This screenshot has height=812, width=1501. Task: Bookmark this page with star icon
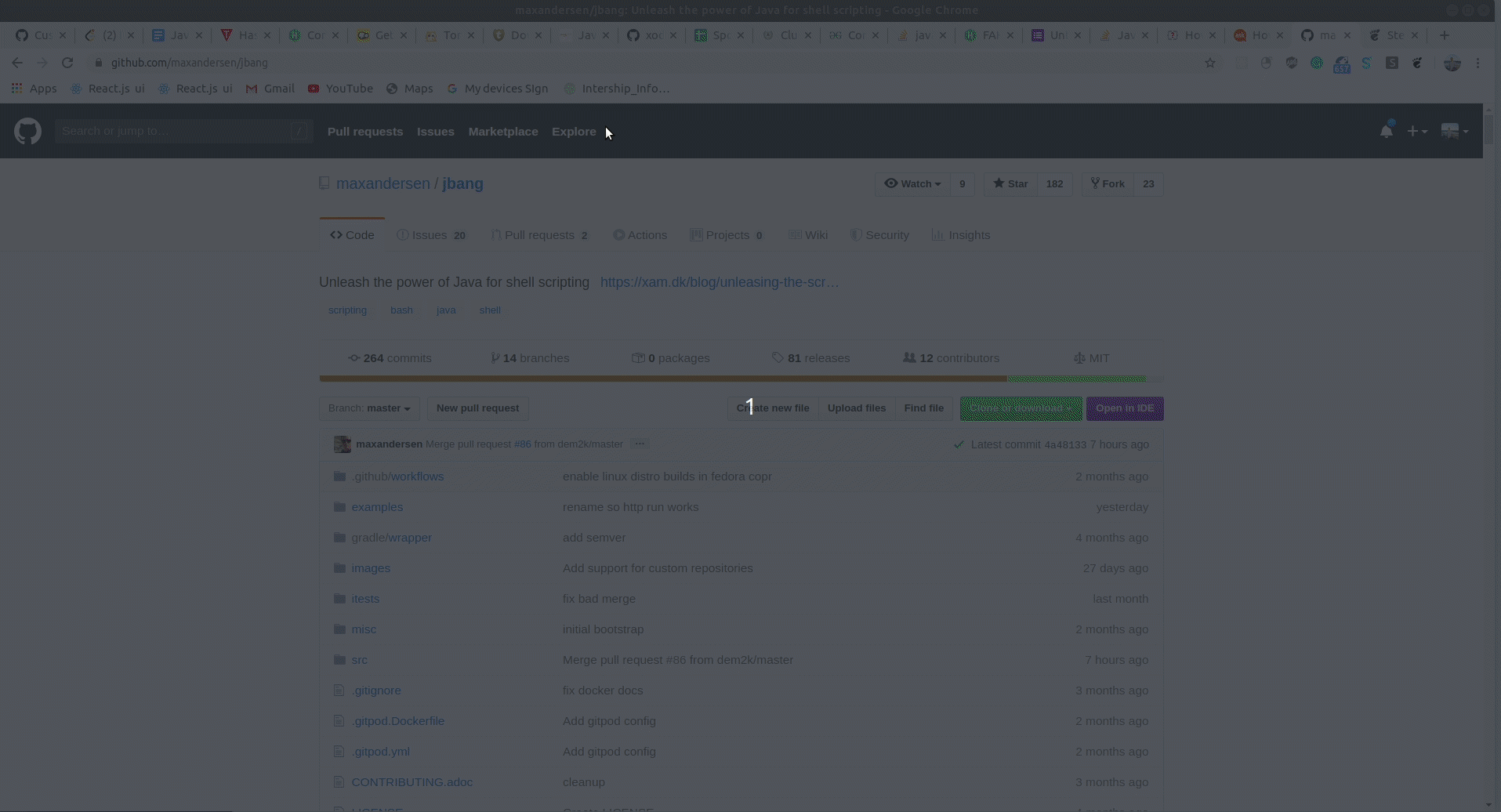(1210, 63)
